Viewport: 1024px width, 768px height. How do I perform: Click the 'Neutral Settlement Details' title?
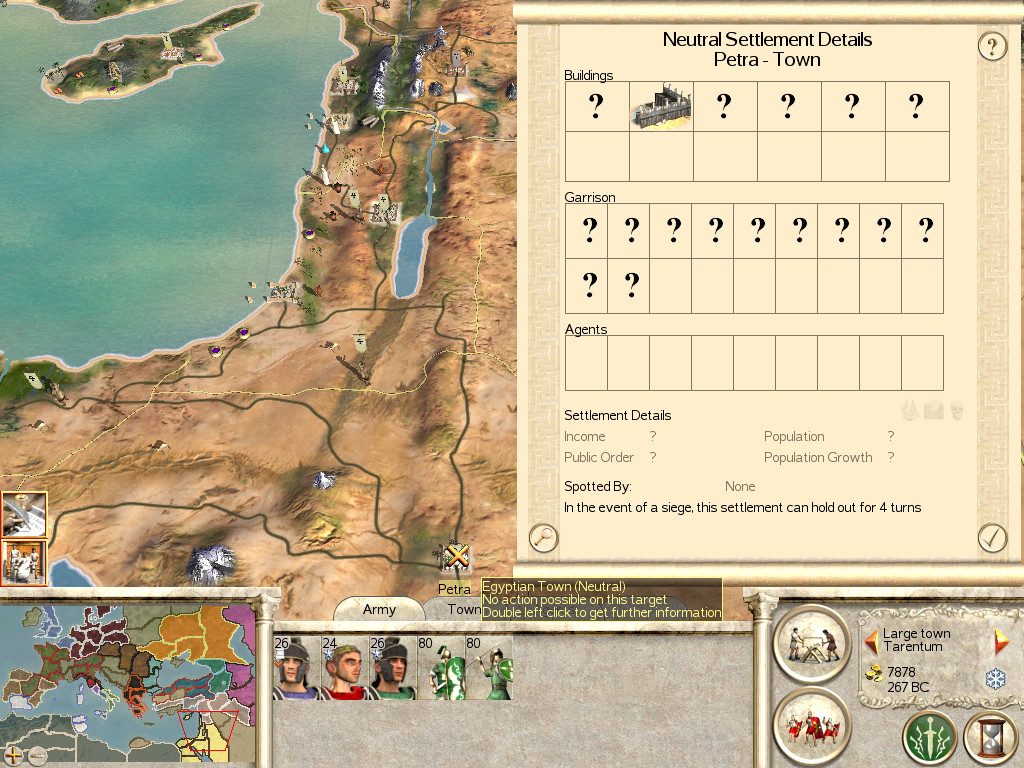coord(767,39)
